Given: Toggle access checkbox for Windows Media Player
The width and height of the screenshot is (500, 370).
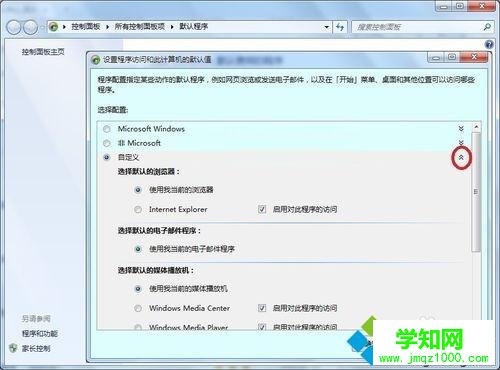Looking at the screenshot, I should (x=262, y=327).
